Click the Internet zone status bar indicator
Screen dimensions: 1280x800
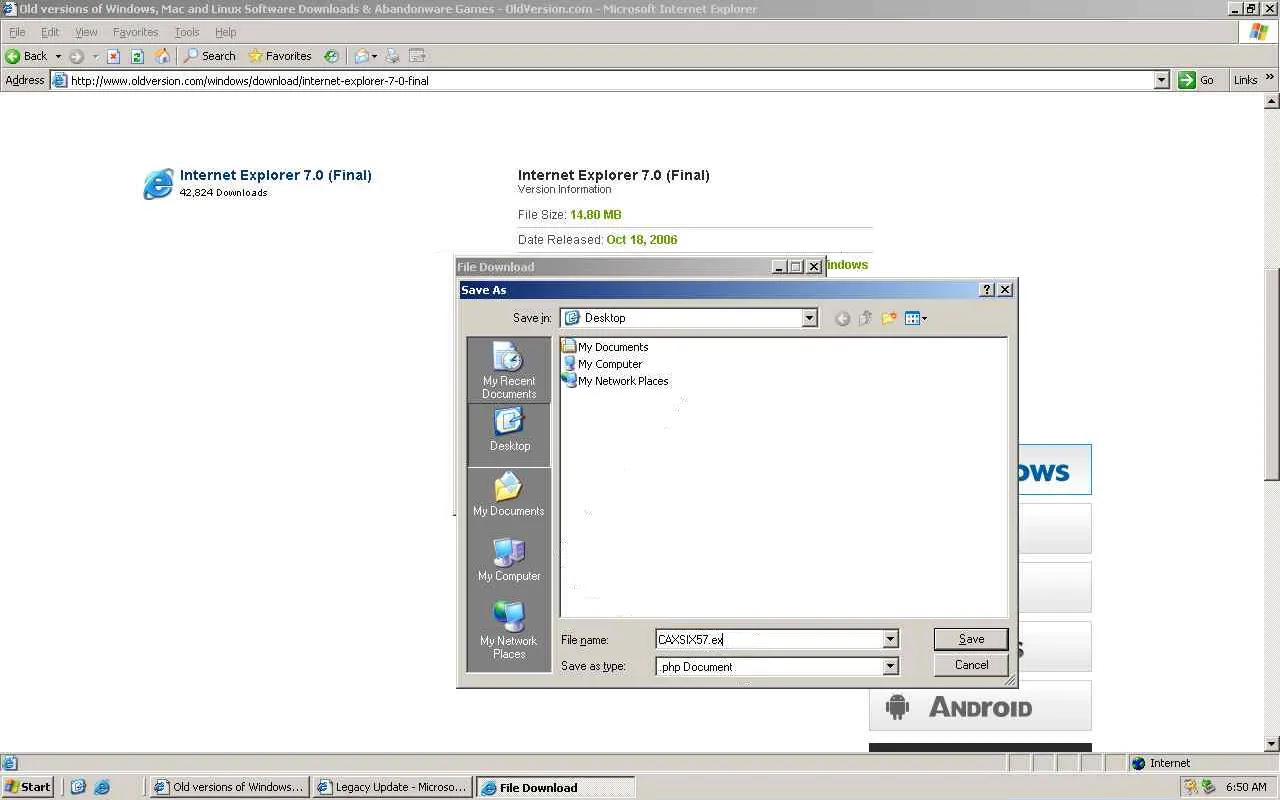[x=1161, y=763]
